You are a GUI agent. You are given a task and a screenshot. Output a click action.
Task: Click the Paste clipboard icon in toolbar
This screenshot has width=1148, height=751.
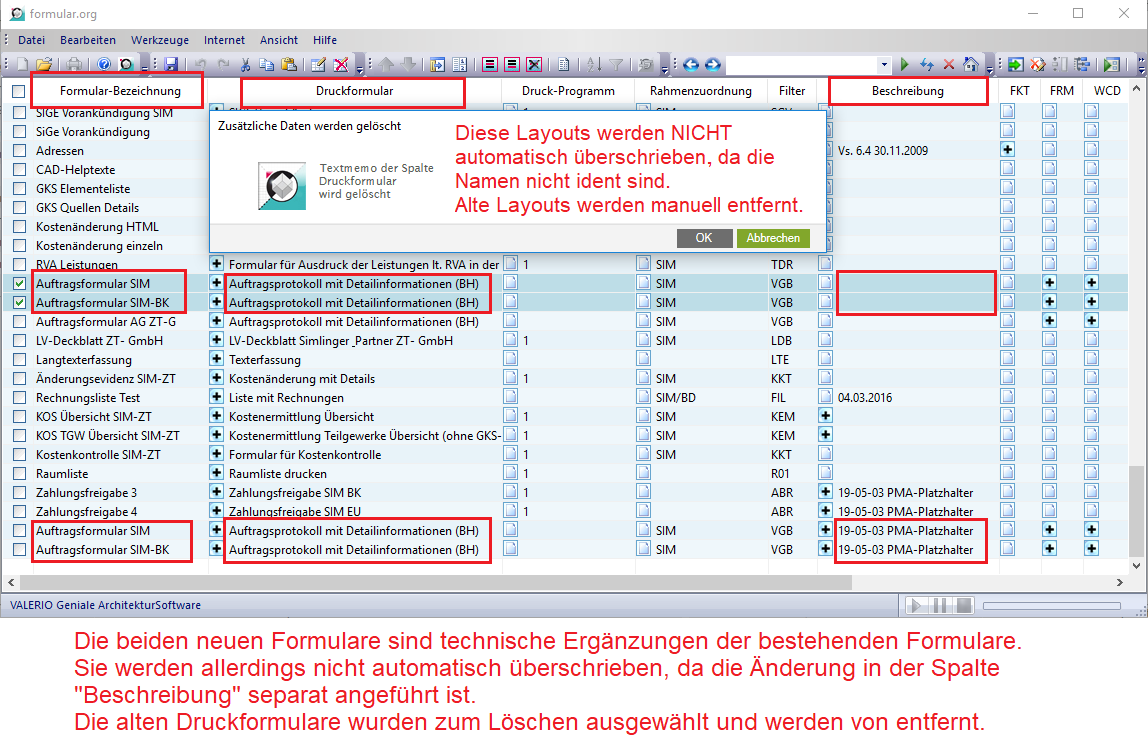pyautogui.click(x=289, y=65)
